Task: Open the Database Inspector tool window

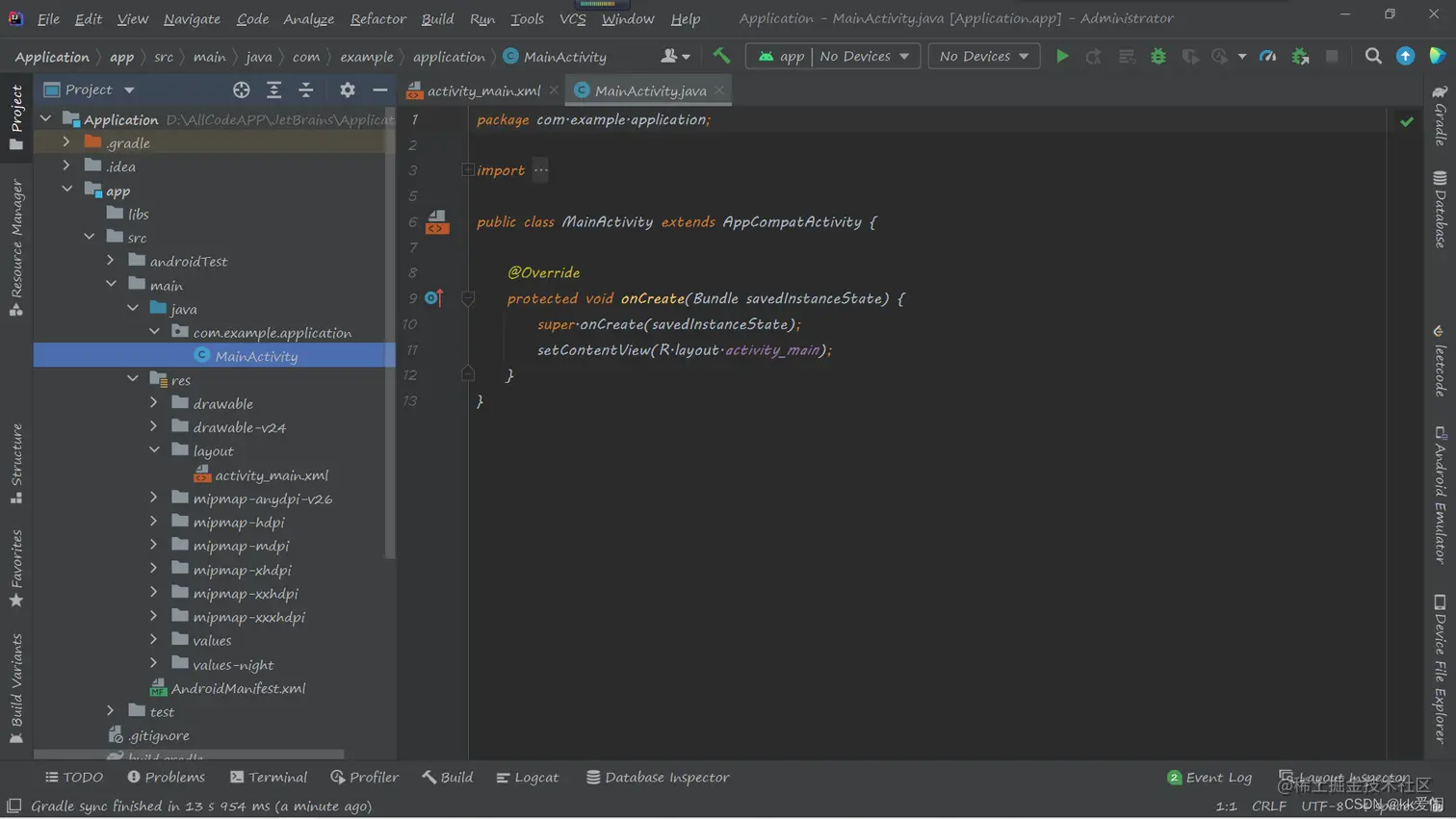Action: coord(658,778)
